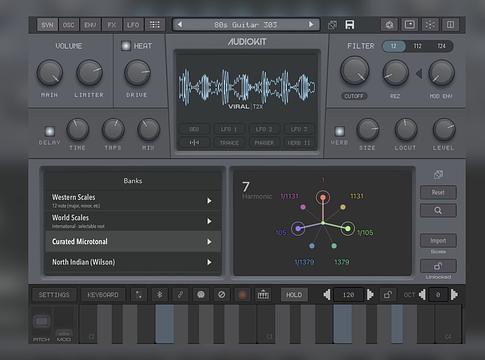Open the Bluetooth MIDI icon

[160, 295]
